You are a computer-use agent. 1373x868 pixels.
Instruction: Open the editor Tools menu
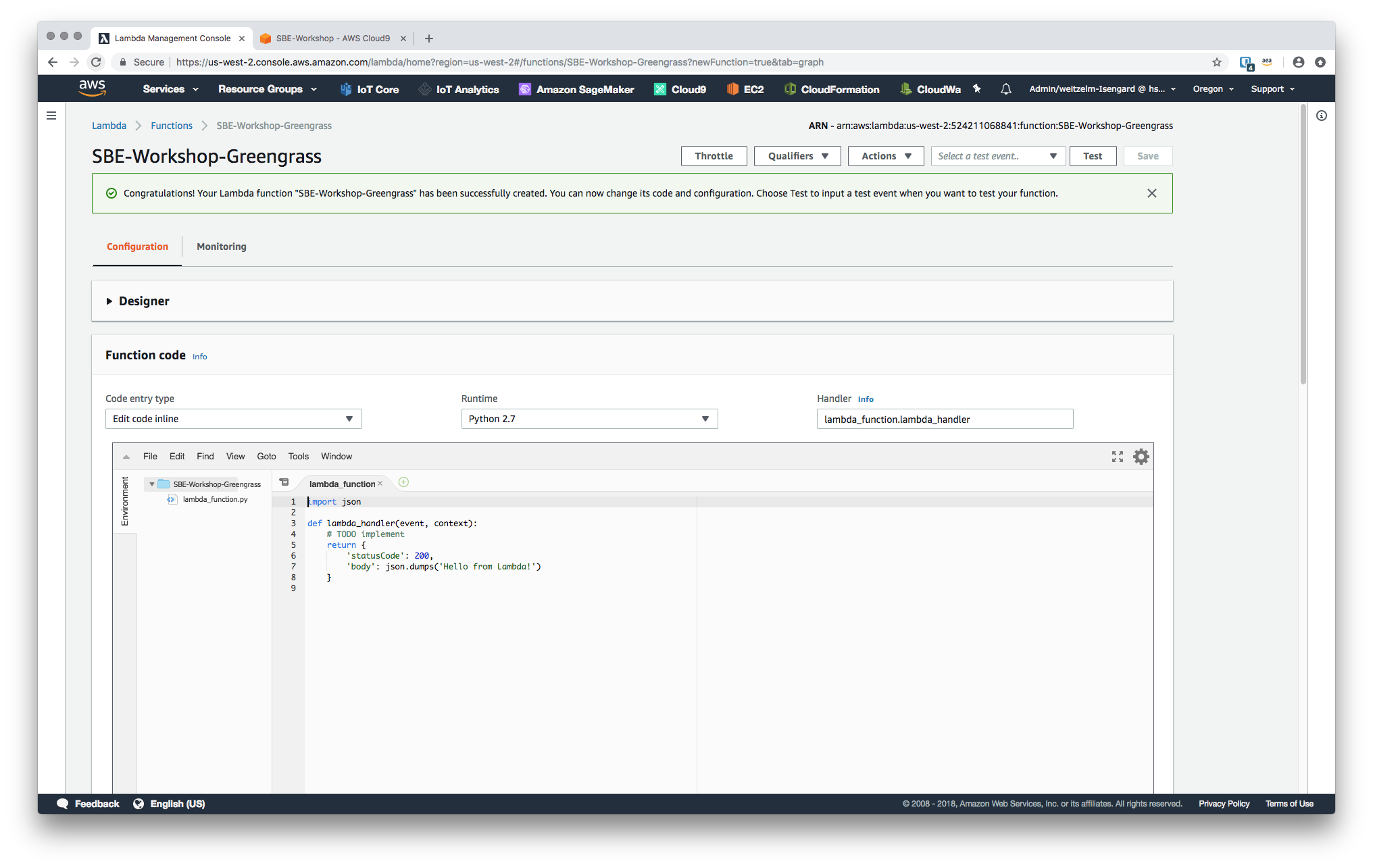(298, 457)
